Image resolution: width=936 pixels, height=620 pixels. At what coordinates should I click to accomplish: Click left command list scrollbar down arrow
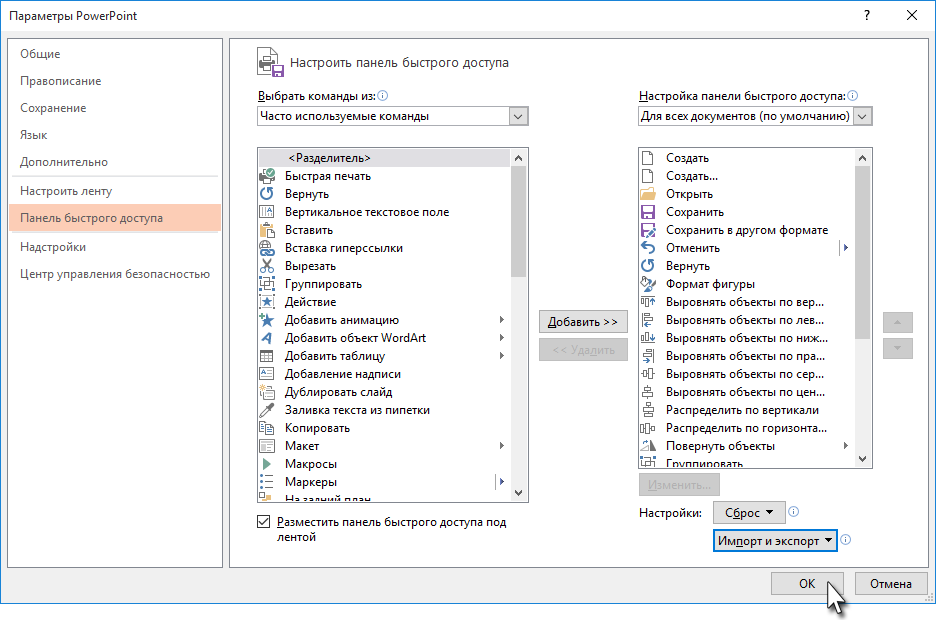[518, 493]
